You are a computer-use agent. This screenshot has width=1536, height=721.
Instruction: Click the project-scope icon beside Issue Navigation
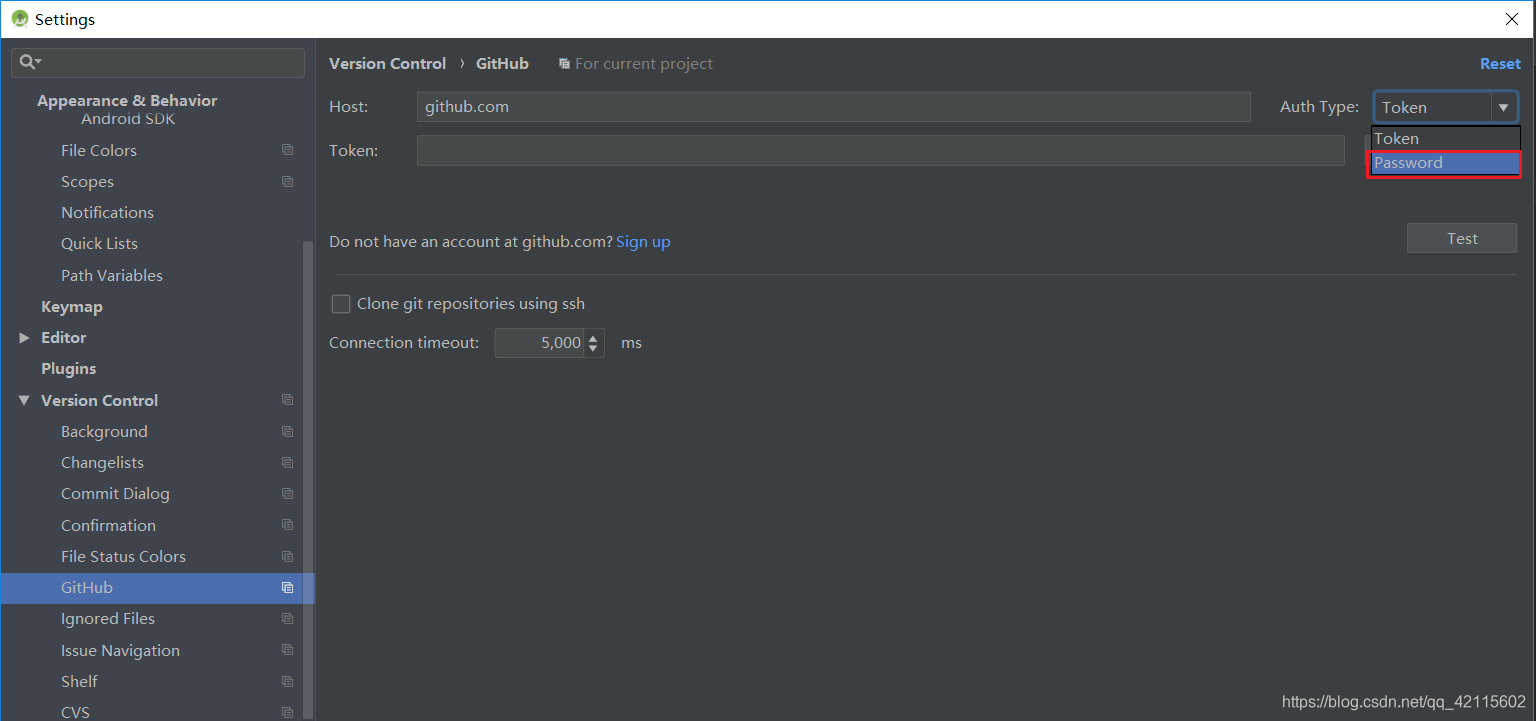tap(288, 650)
